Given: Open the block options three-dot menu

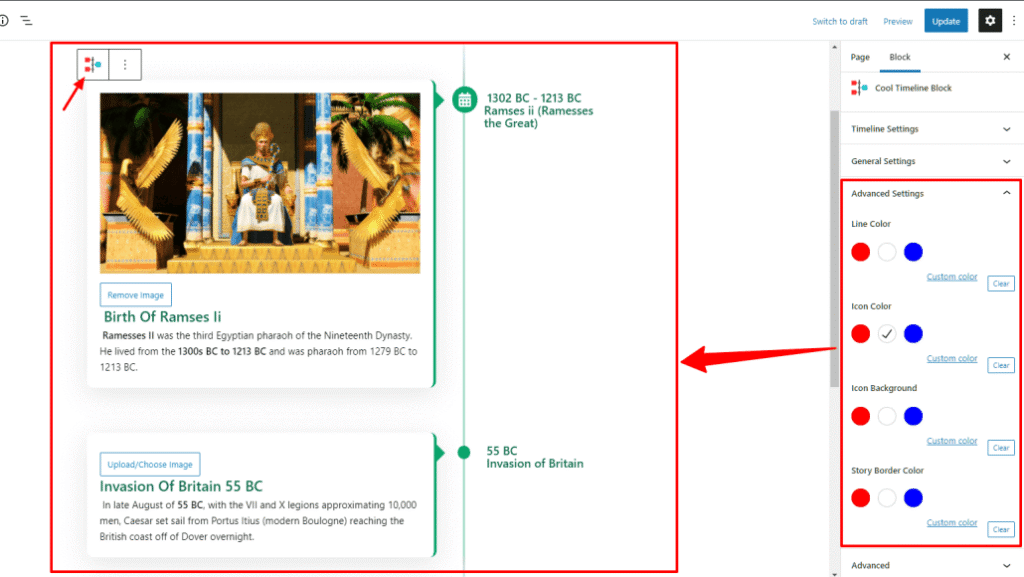Looking at the screenshot, I should pyautogui.click(x=124, y=64).
